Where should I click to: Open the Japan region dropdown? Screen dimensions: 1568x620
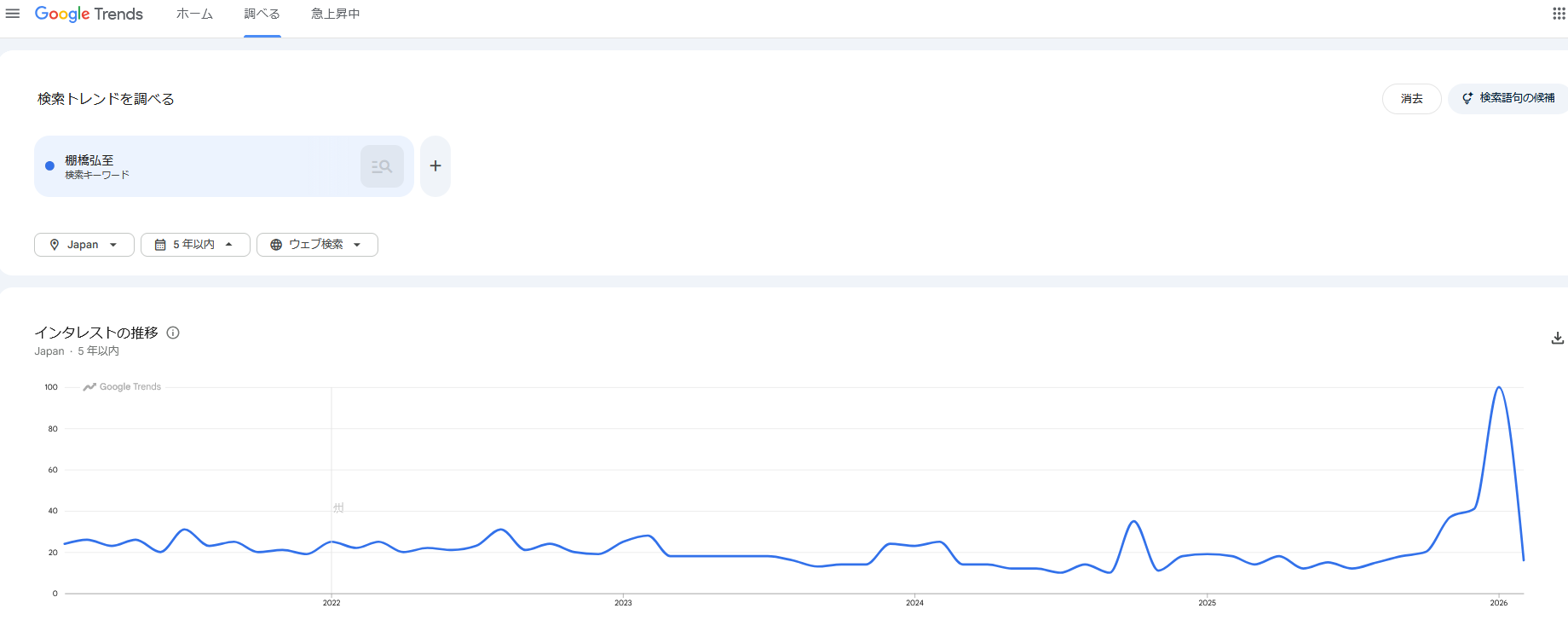pos(84,245)
